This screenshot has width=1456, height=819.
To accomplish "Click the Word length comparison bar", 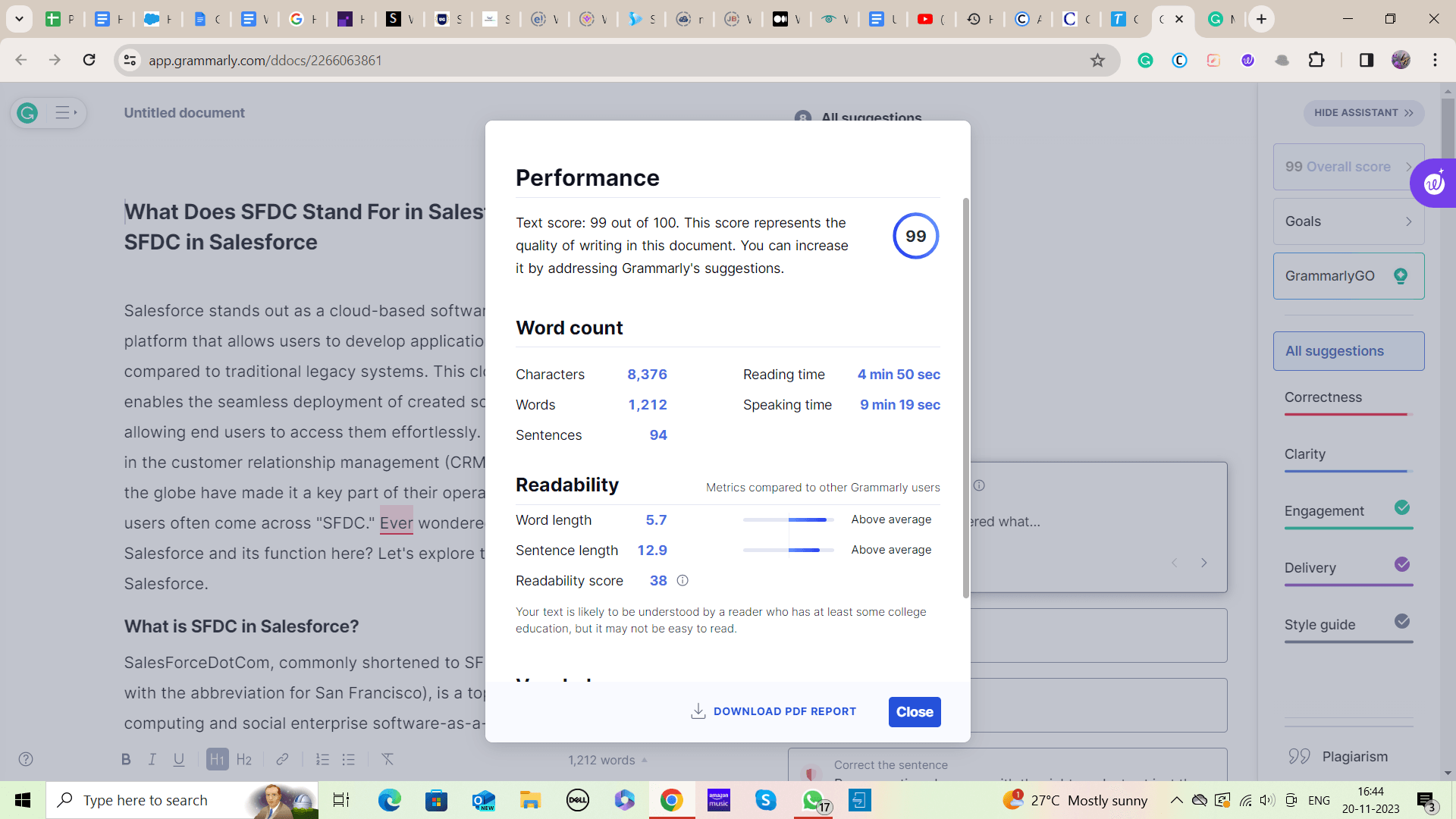I will pos(789,519).
